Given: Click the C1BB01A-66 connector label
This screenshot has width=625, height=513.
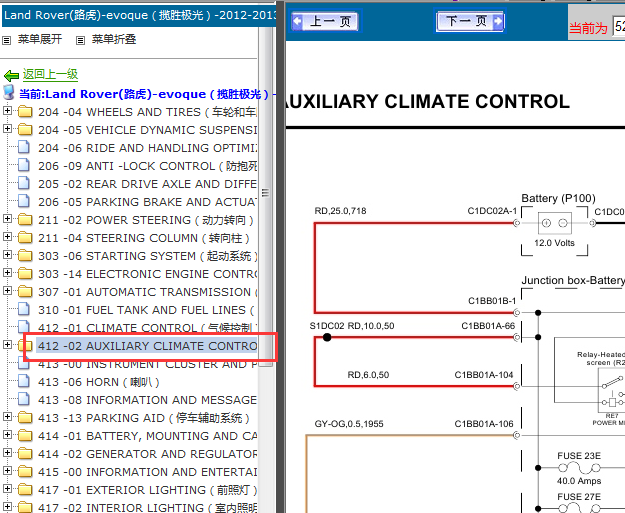Looking at the screenshot, I should (488, 326).
